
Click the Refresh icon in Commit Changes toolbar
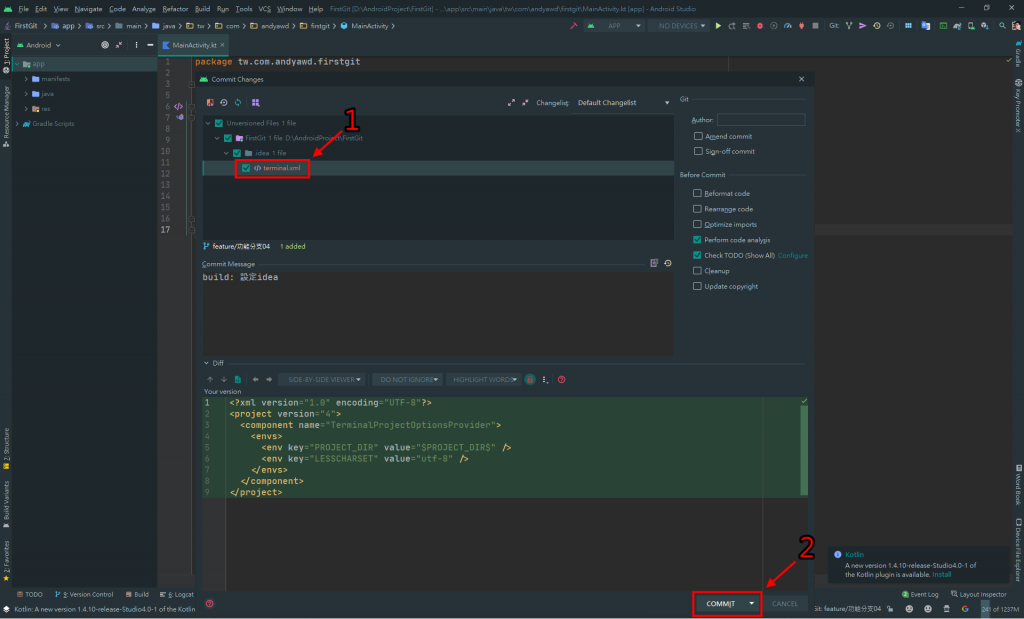238,103
